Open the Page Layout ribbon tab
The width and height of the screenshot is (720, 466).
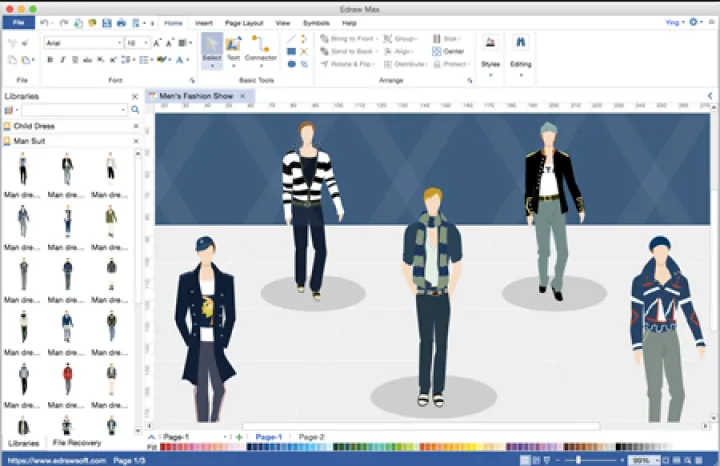click(x=244, y=22)
